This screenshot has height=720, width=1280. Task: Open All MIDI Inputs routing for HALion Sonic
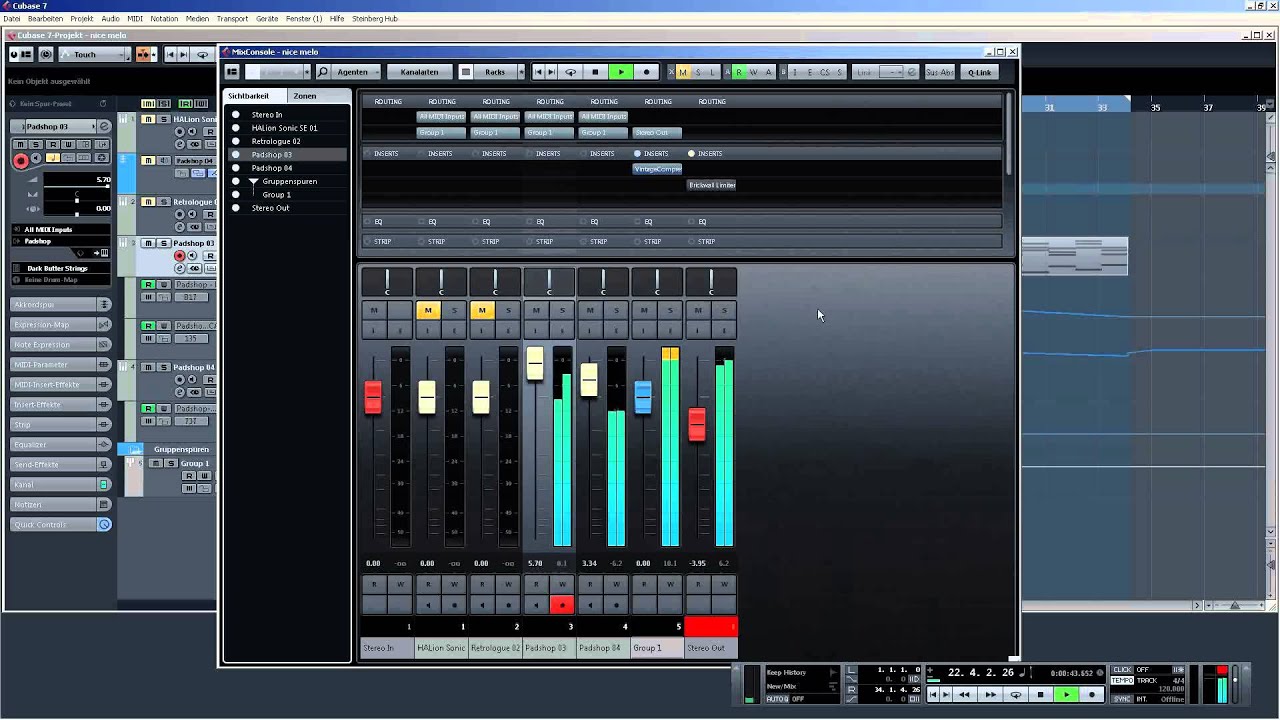[441, 116]
